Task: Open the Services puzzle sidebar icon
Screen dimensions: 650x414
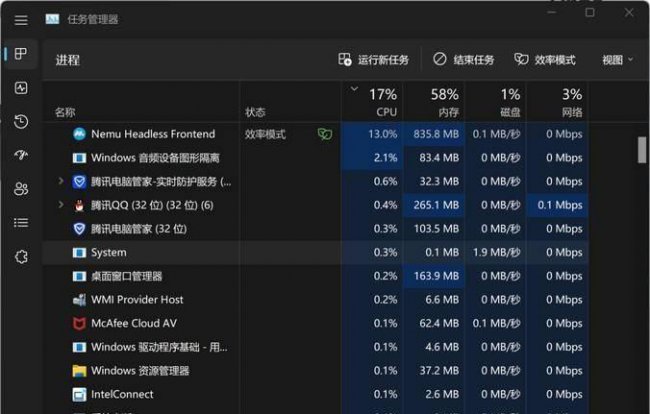Action: coord(21,257)
